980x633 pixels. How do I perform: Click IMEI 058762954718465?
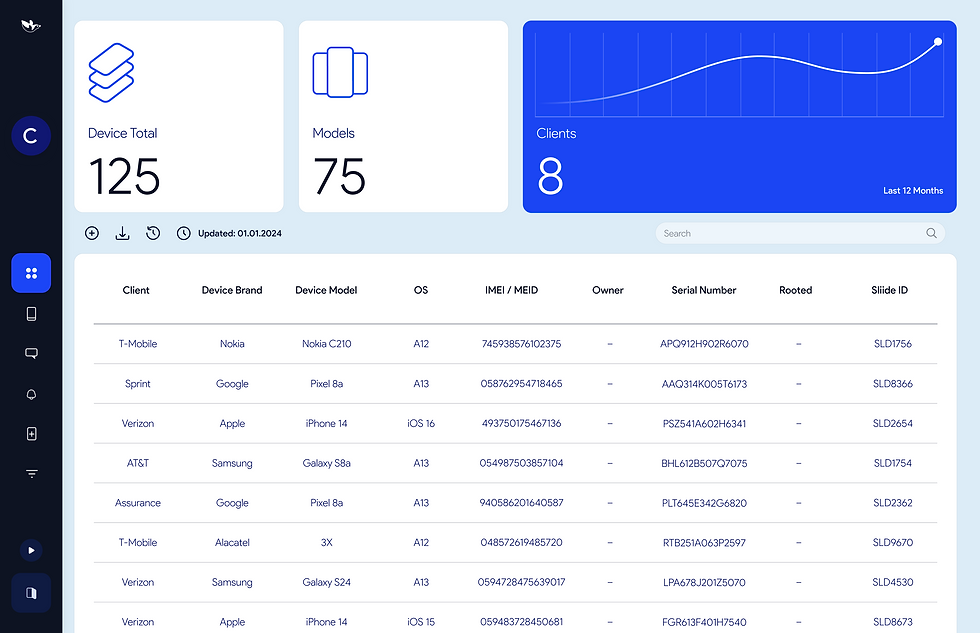click(521, 384)
